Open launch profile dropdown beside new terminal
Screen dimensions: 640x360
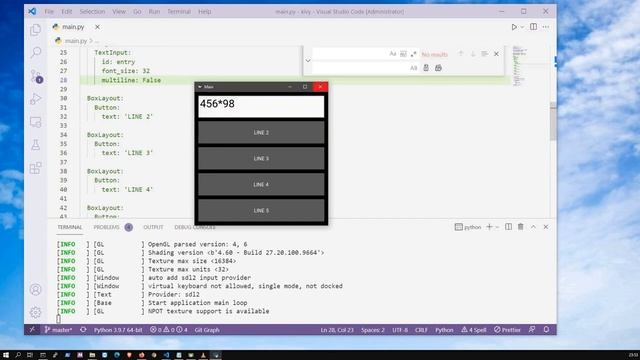click(x=497, y=227)
